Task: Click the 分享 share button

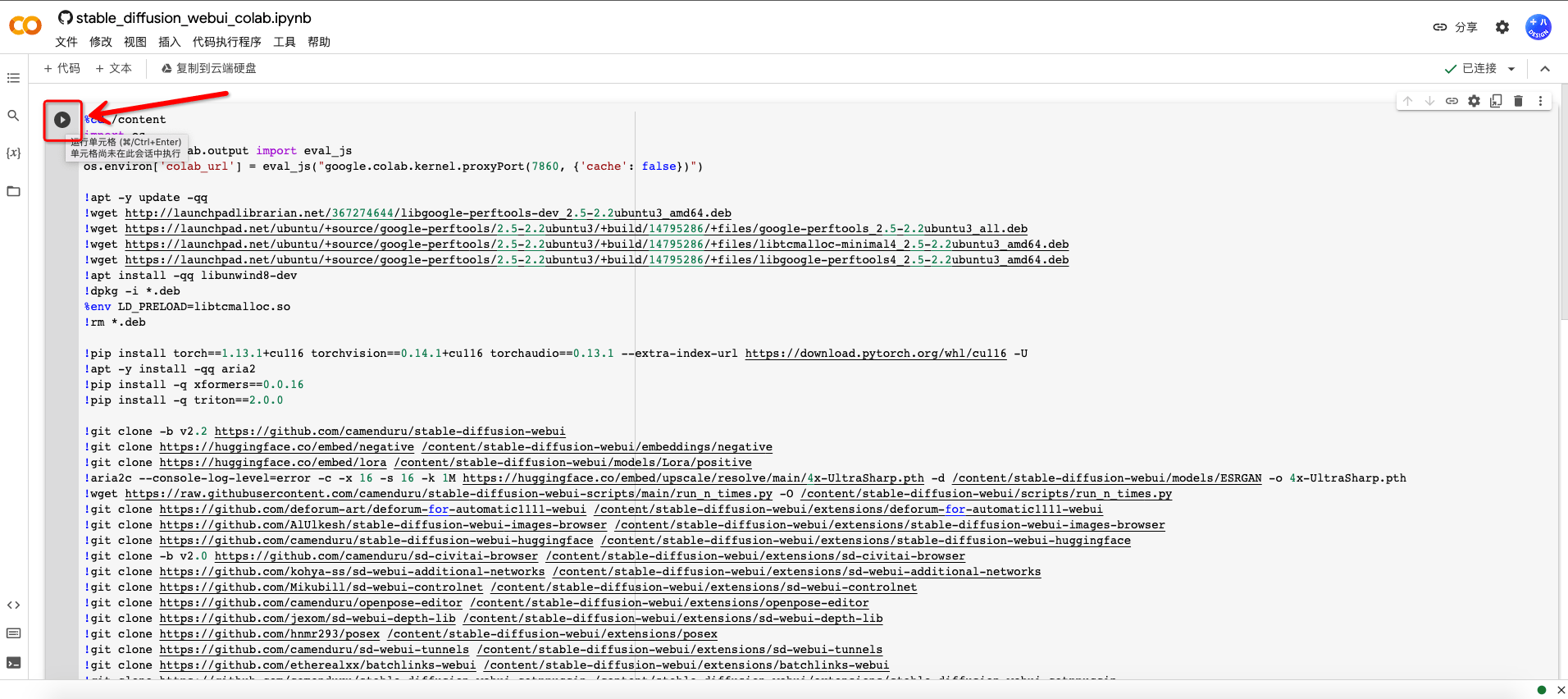Action: pyautogui.click(x=1456, y=27)
